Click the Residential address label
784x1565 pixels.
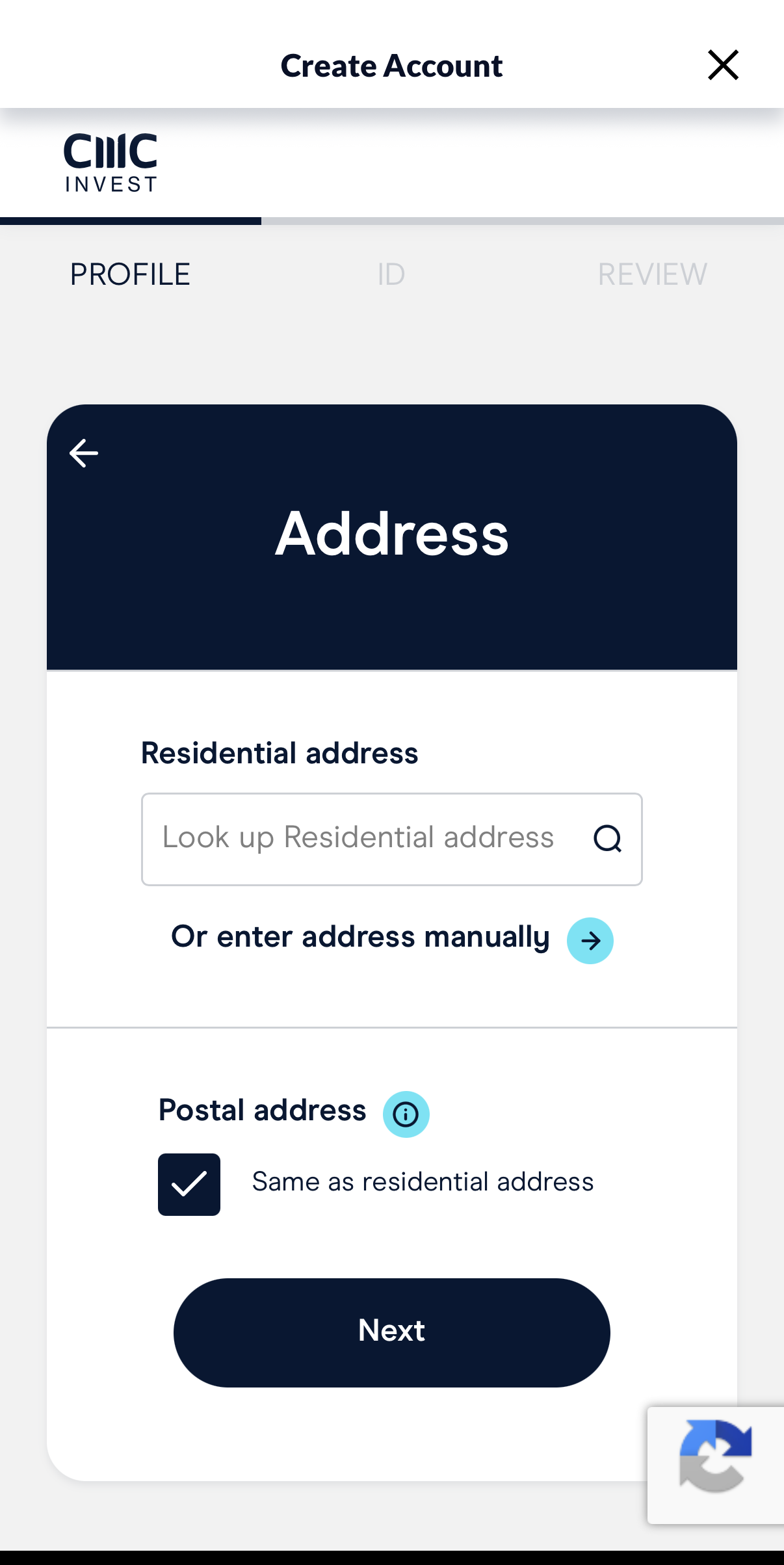280,753
